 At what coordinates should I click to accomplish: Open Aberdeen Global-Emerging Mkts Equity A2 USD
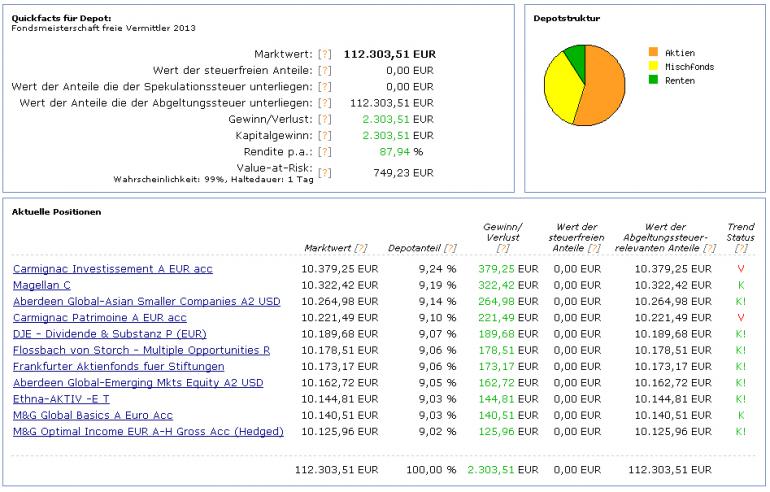pos(138,383)
